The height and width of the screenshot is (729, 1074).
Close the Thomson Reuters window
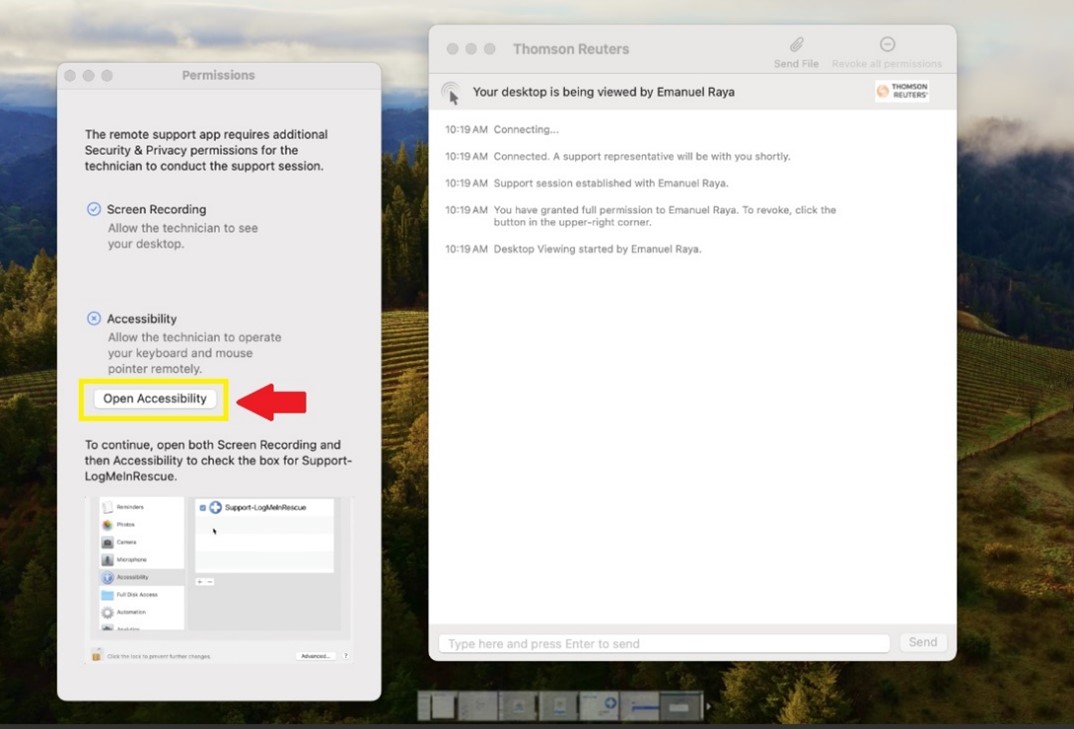(x=452, y=49)
